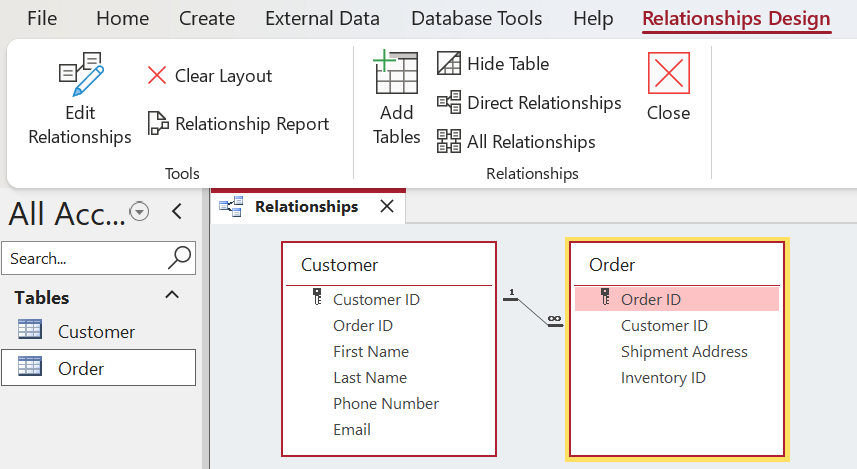Open the File menu
Screen dimensions: 857x469
[x=42, y=19]
